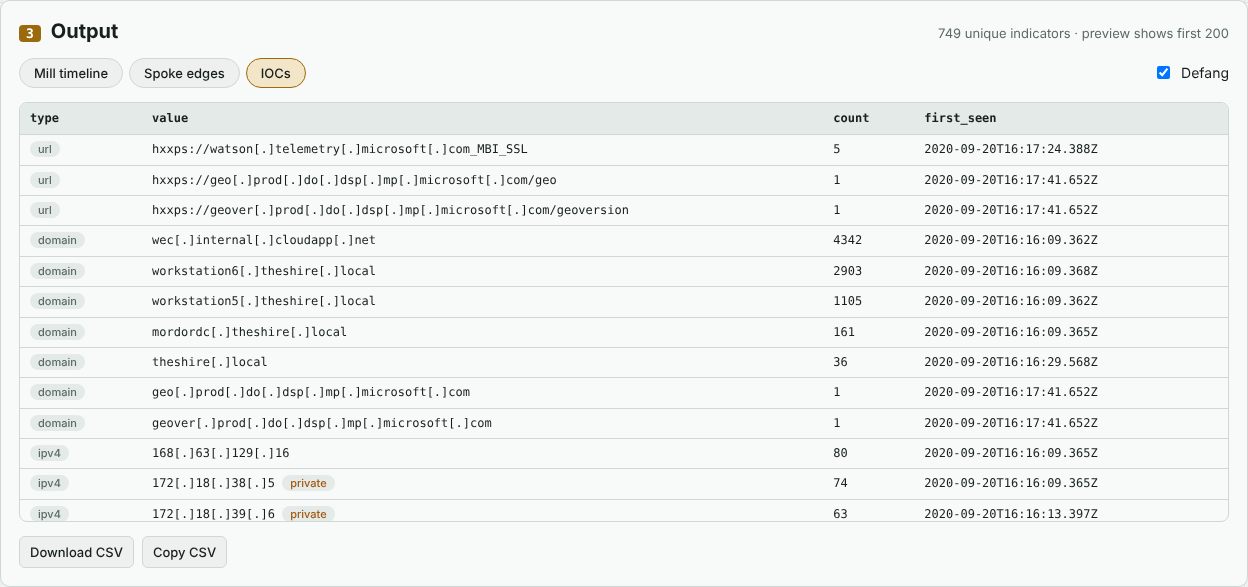Click count value 80
Viewport: 1248px width, 587px height.
tap(840, 453)
